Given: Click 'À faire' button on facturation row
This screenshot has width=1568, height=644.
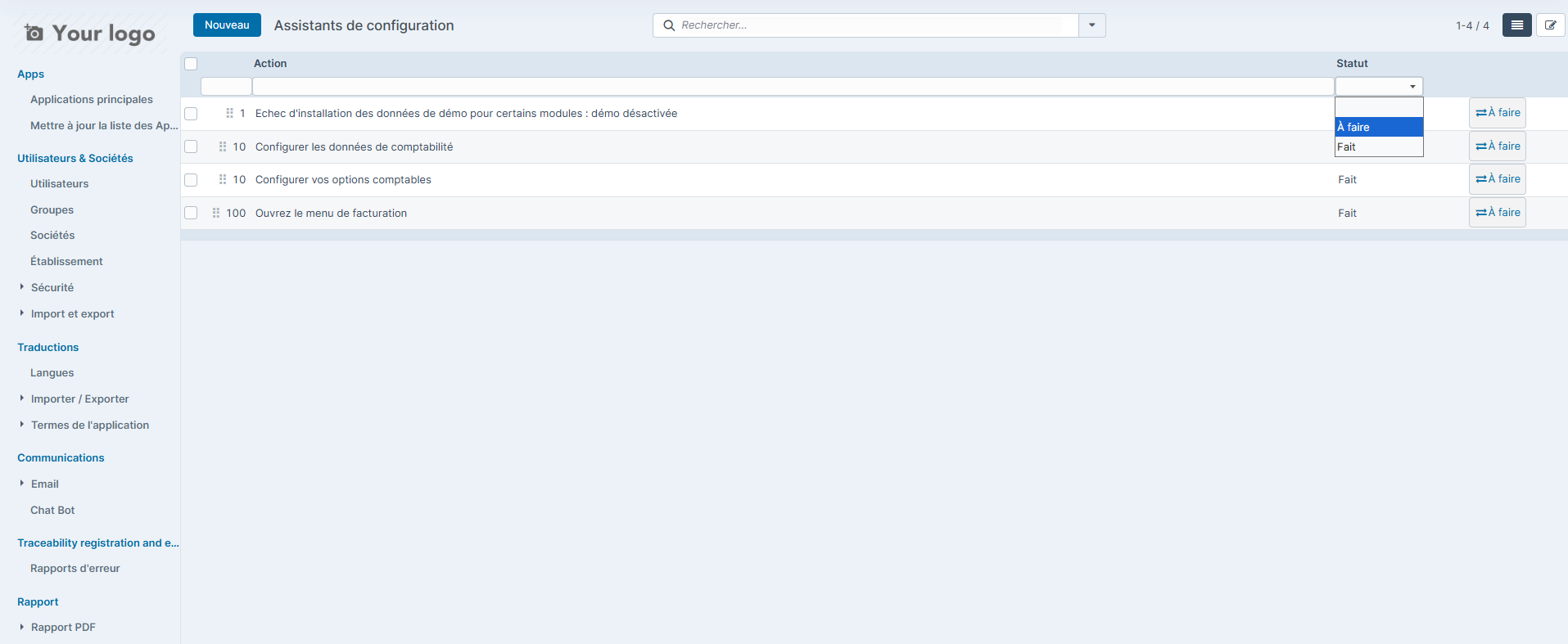Looking at the screenshot, I should 1497,213.
